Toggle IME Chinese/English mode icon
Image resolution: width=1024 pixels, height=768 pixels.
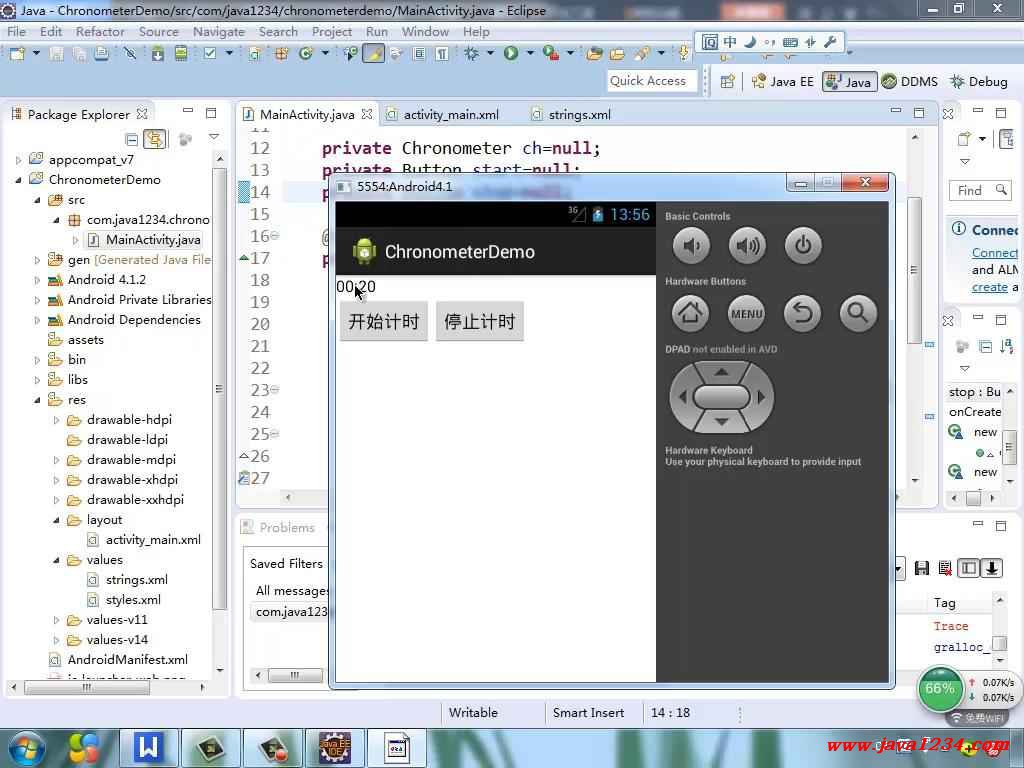(x=730, y=42)
